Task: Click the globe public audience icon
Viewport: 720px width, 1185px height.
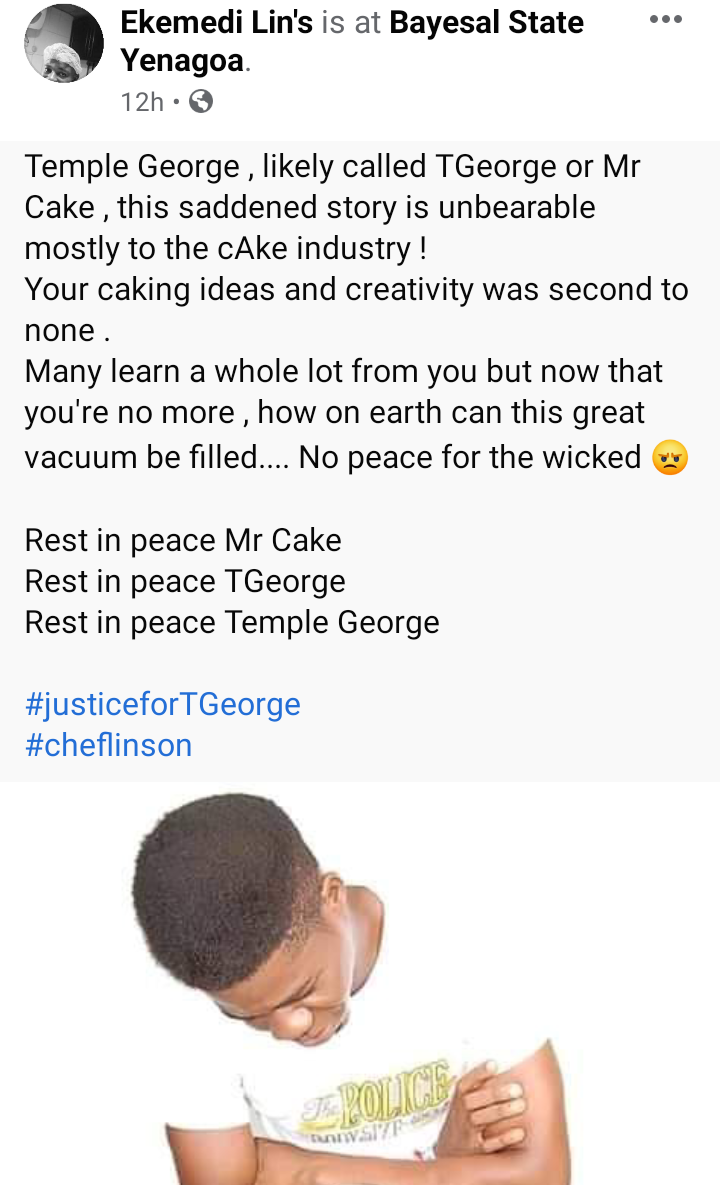Action: tap(201, 101)
